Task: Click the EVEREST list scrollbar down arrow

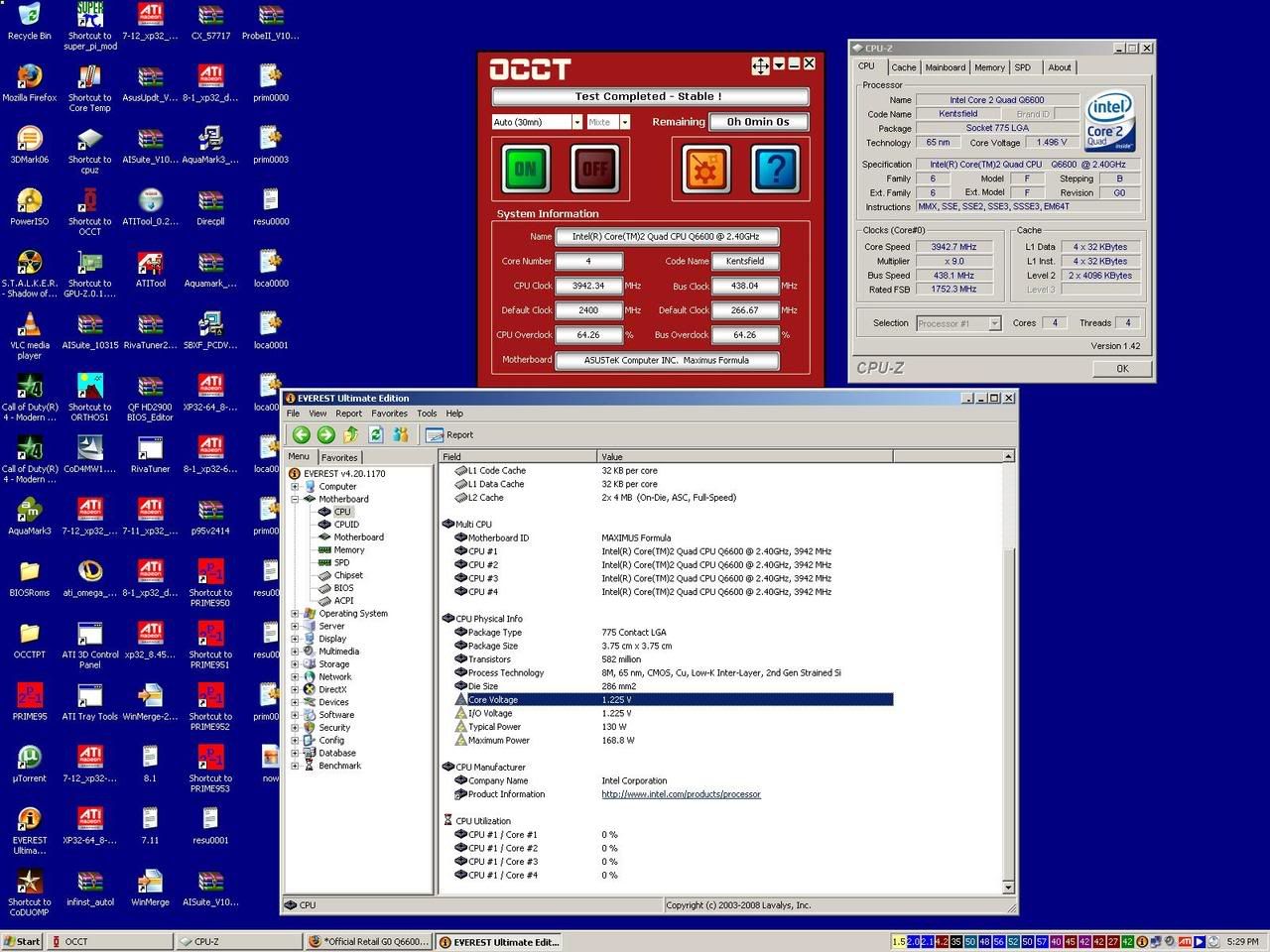Action: click(1008, 888)
